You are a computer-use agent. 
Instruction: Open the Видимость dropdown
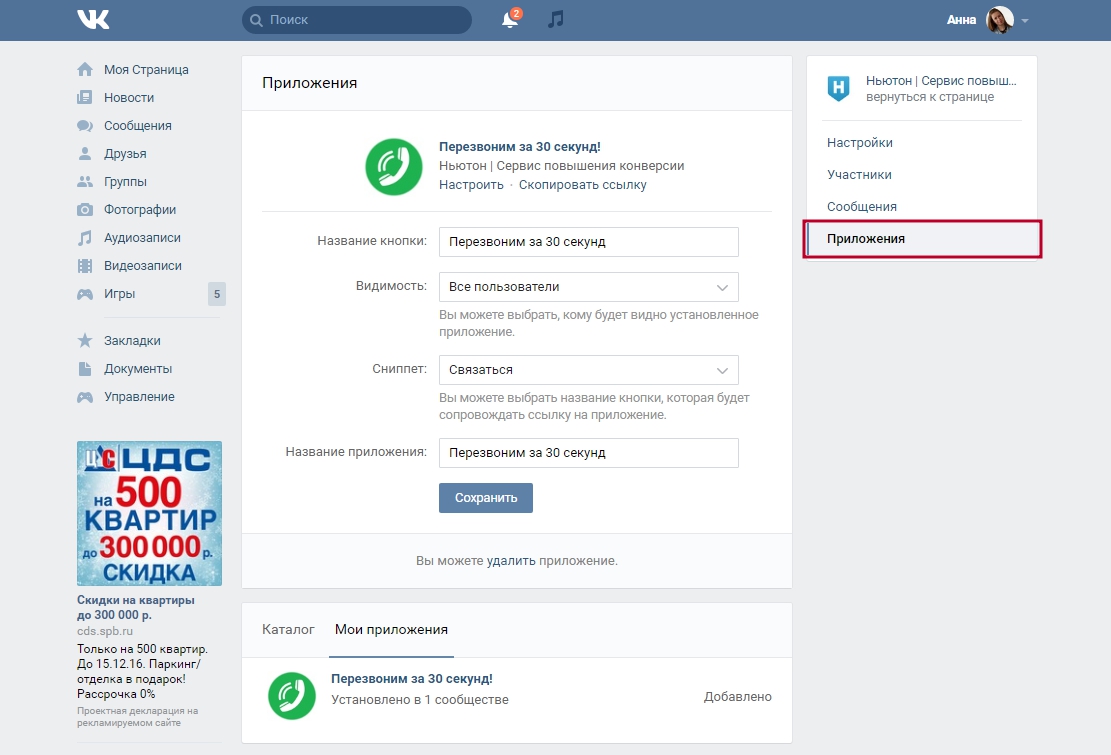coord(589,287)
